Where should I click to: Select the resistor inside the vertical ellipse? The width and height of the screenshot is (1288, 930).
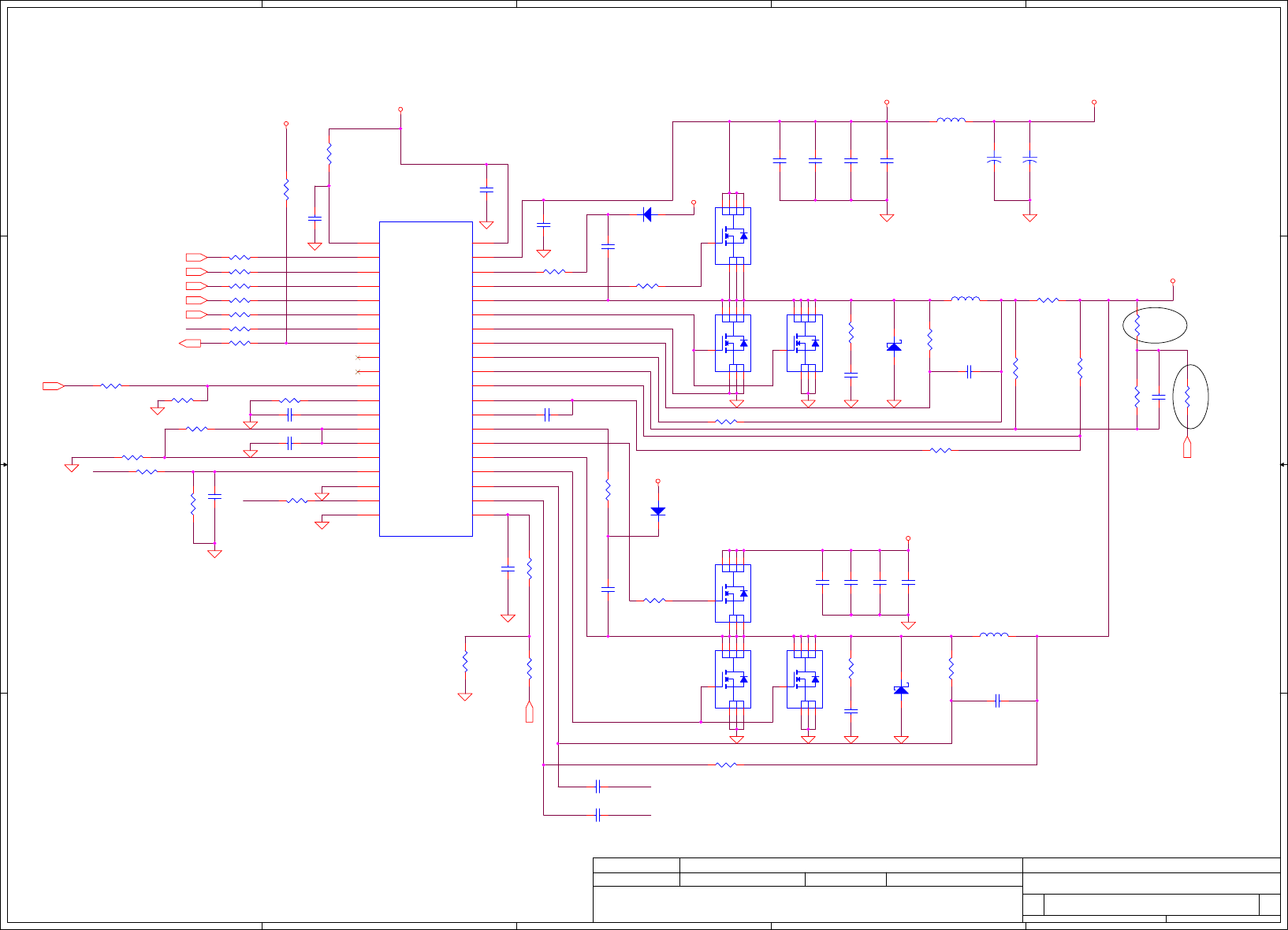(x=1187, y=396)
